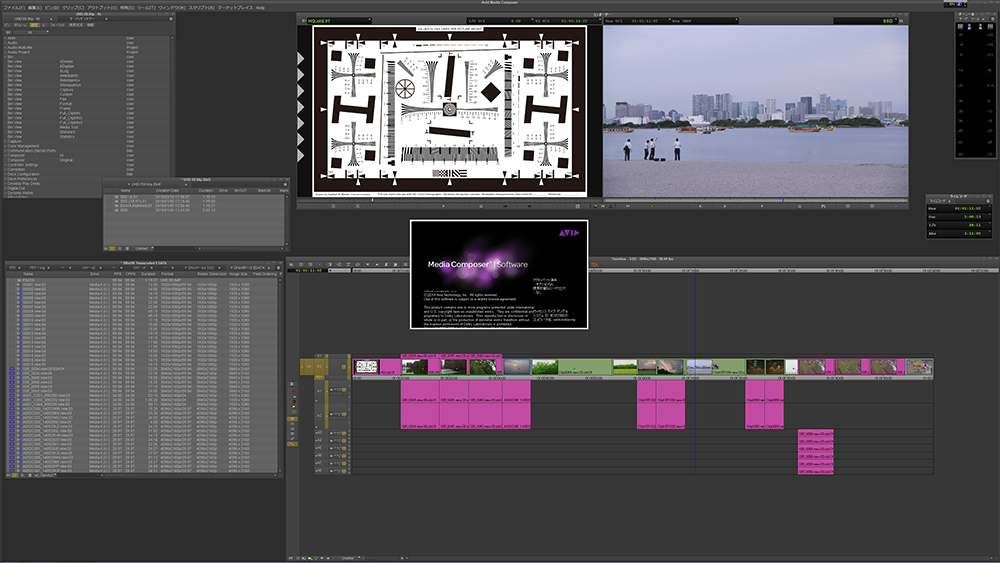The height and width of the screenshot is (563, 1000).
Task: Select script view icon in large ESATA bin footer
Action: [30, 475]
